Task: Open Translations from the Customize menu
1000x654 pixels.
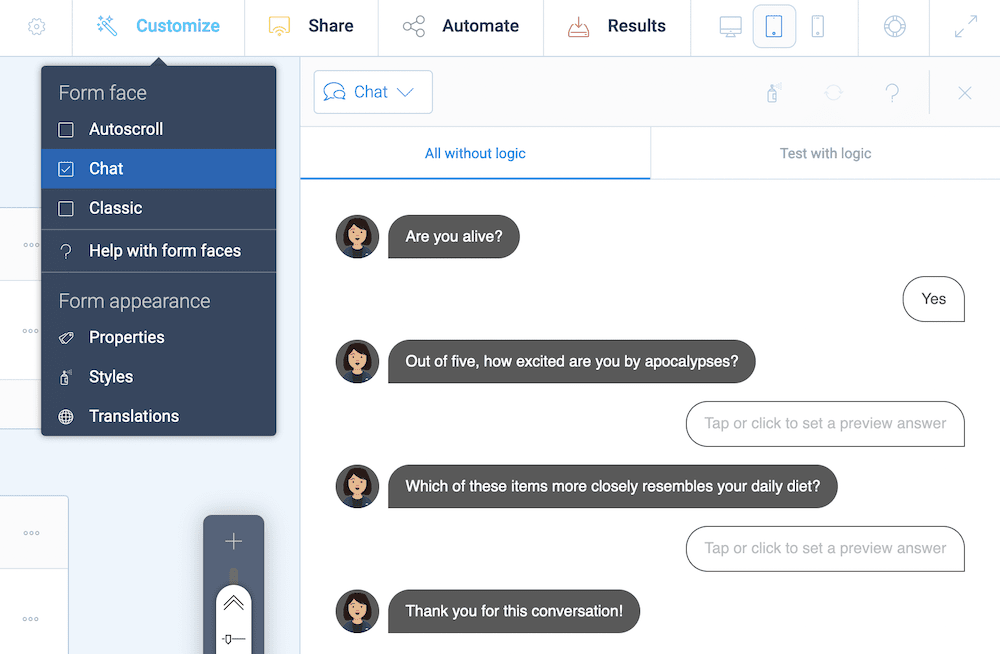Action: pos(133,416)
